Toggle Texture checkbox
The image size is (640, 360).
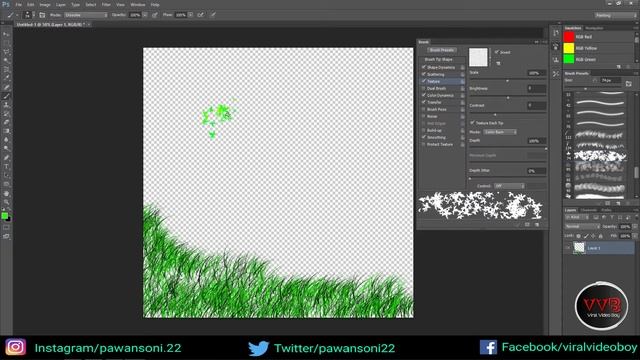click(x=424, y=81)
